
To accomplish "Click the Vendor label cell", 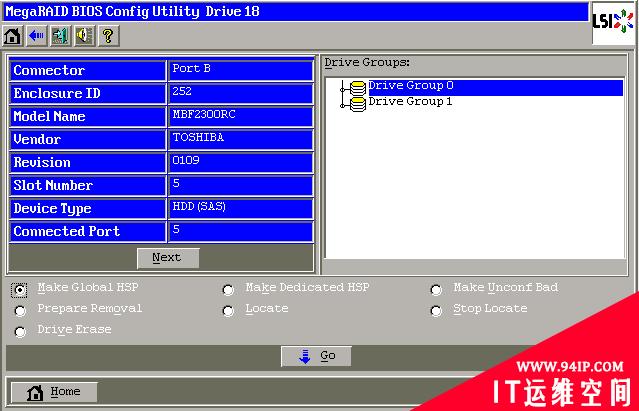I will (88, 139).
